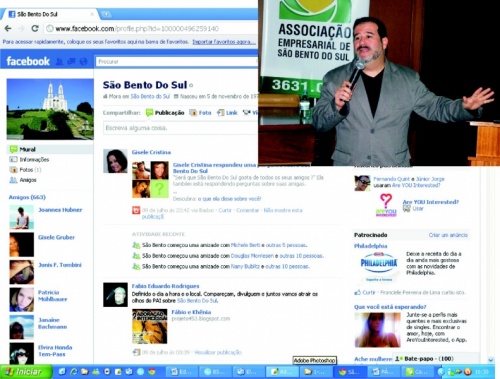Click Gisele Gruber's friend thumbnail
Screen dimensions: 500x379
[x=22, y=245]
